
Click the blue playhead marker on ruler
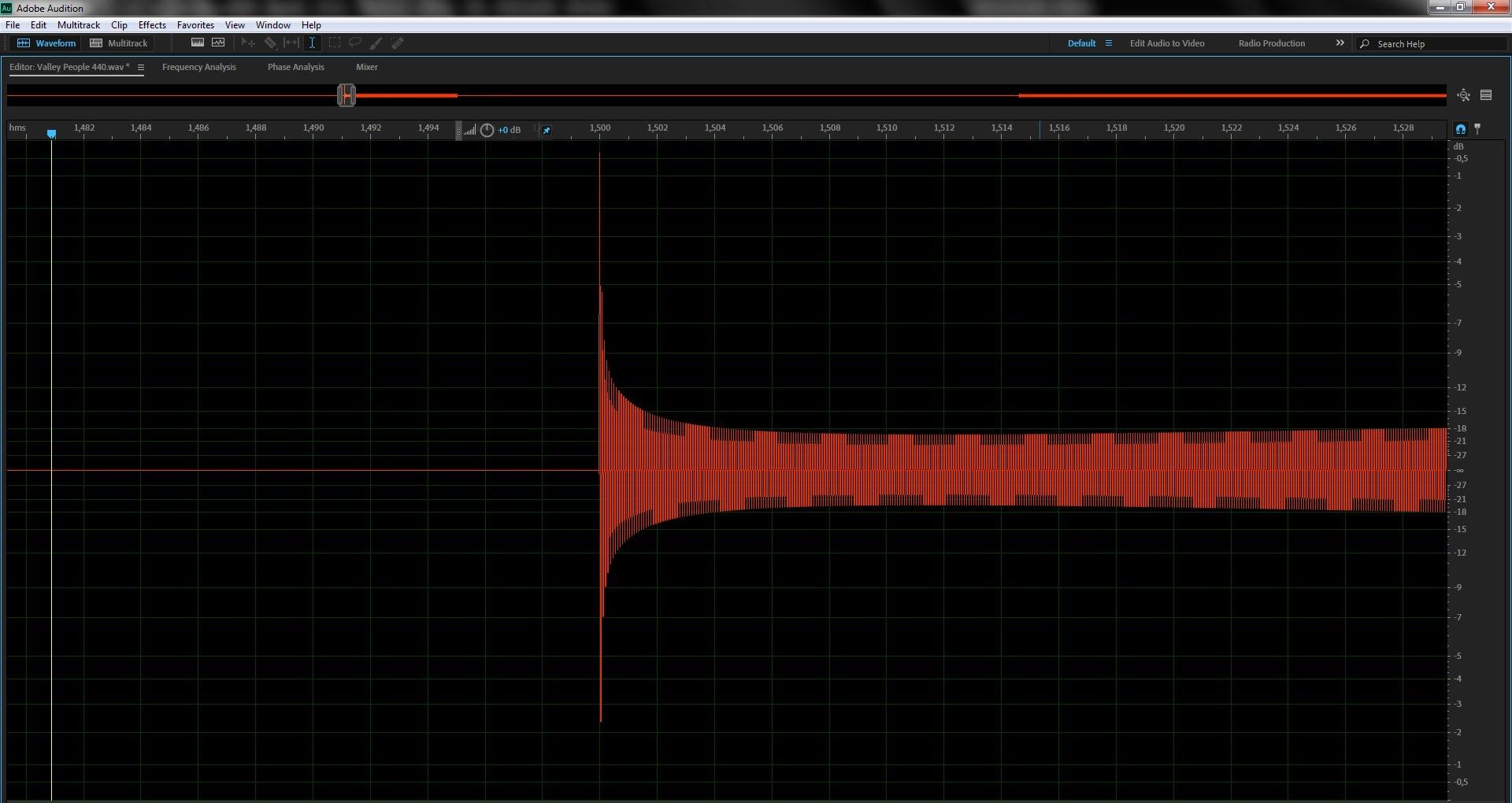click(x=51, y=134)
